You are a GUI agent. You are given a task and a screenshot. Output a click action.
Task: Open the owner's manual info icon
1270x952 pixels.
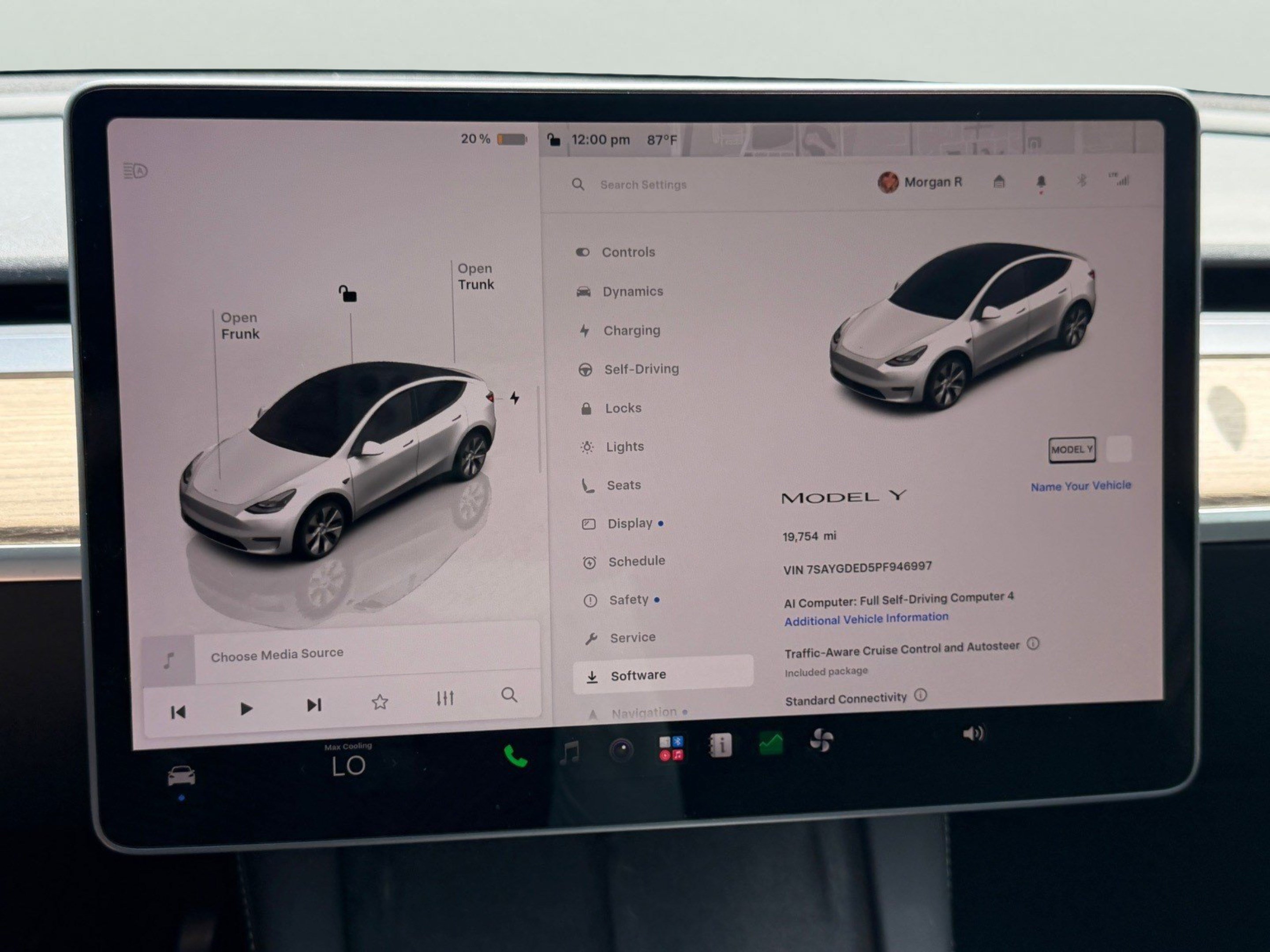[721, 745]
